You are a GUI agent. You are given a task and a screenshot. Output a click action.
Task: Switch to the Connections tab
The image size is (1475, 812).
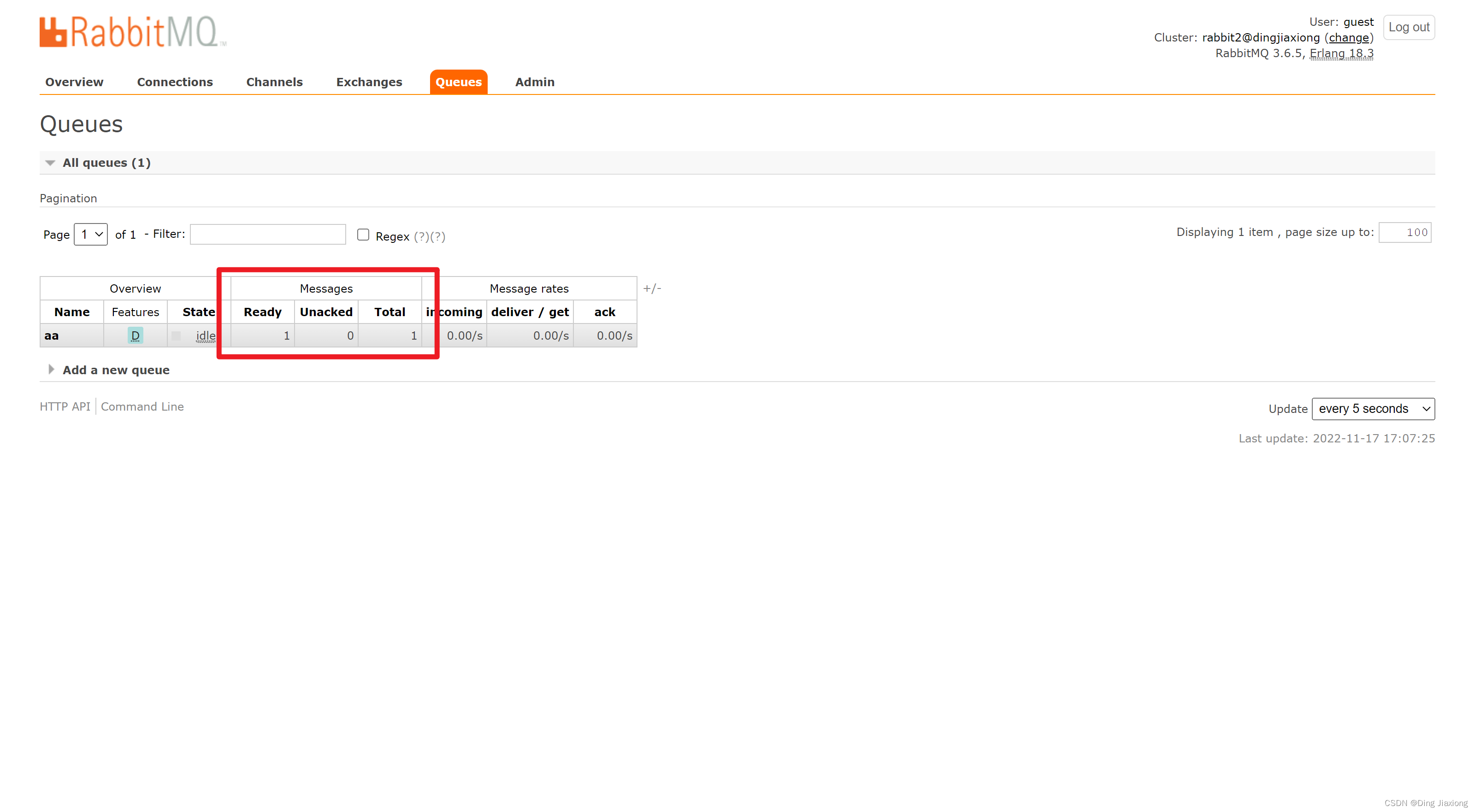175,82
